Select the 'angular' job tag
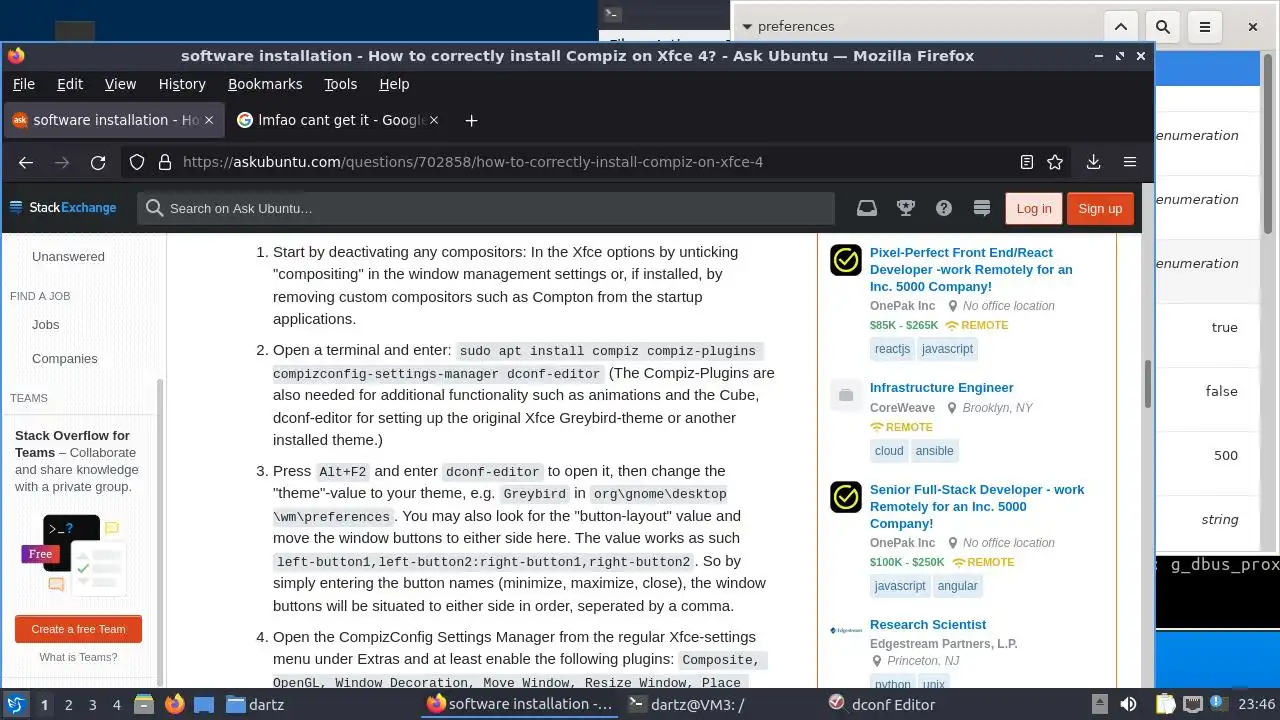The image size is (1280, 720). coord(957,586)
